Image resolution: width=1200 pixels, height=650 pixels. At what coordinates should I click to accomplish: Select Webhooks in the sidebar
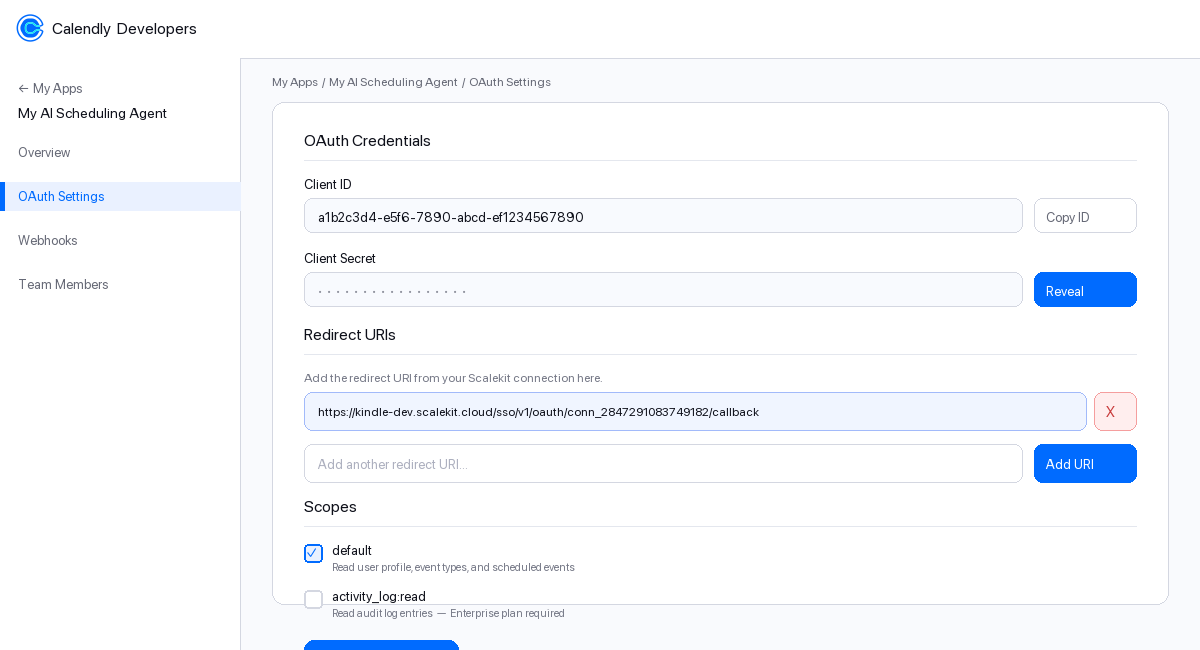pos(48,240)
